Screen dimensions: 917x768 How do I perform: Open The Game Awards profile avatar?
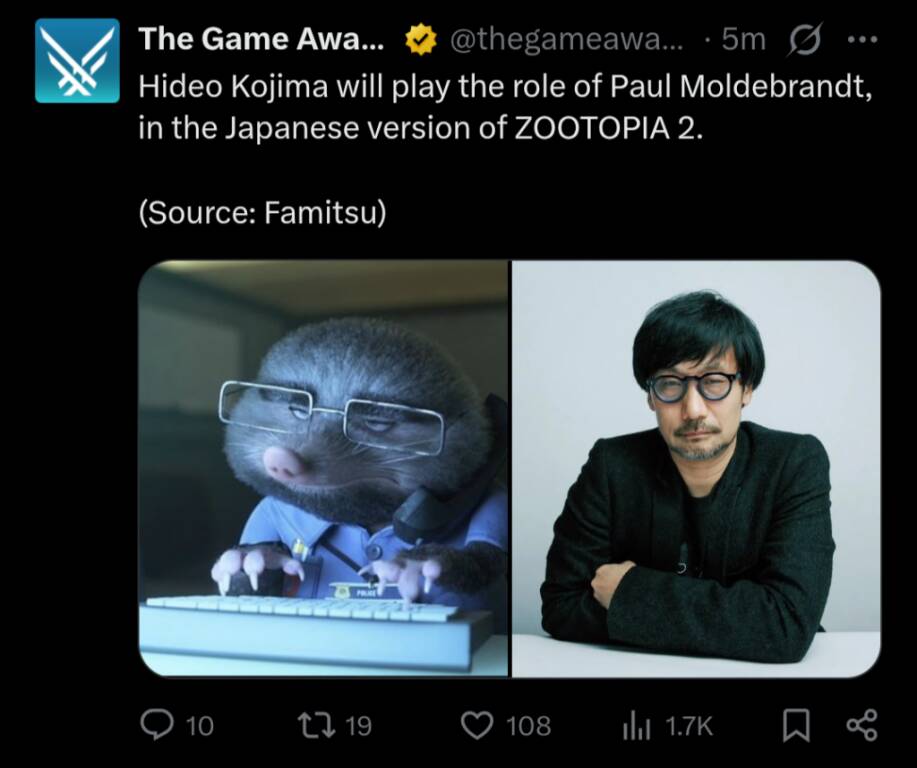click(77, 60)
